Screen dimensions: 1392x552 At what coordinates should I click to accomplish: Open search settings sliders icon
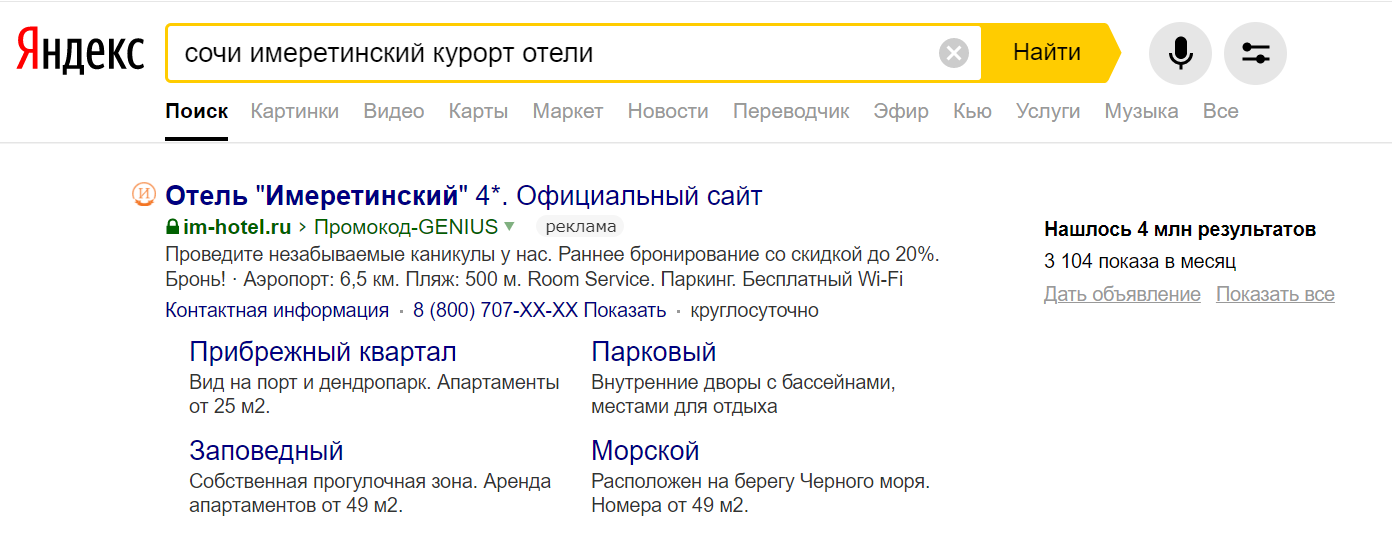coord(1255,53)
